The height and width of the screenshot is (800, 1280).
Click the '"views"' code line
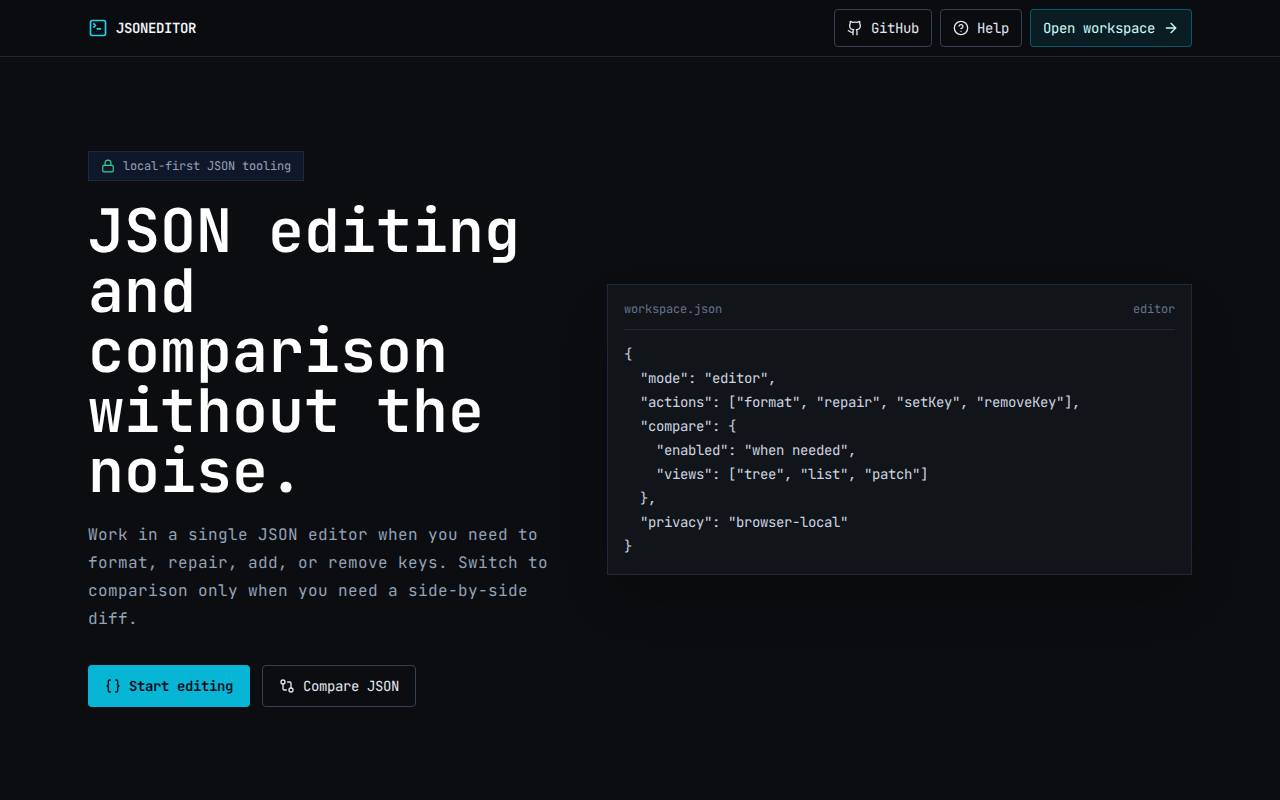[792, 474]
